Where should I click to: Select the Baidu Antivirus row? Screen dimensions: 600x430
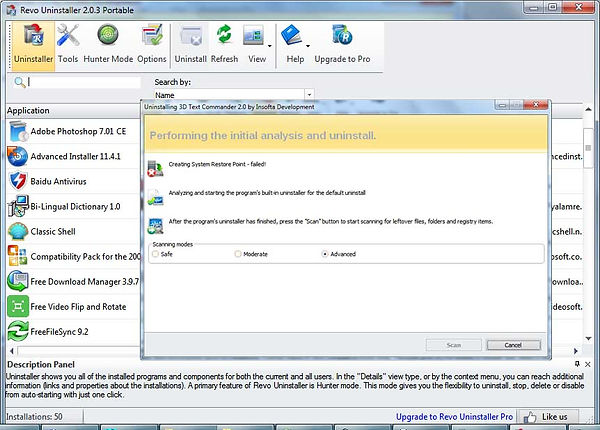(73, 181)
